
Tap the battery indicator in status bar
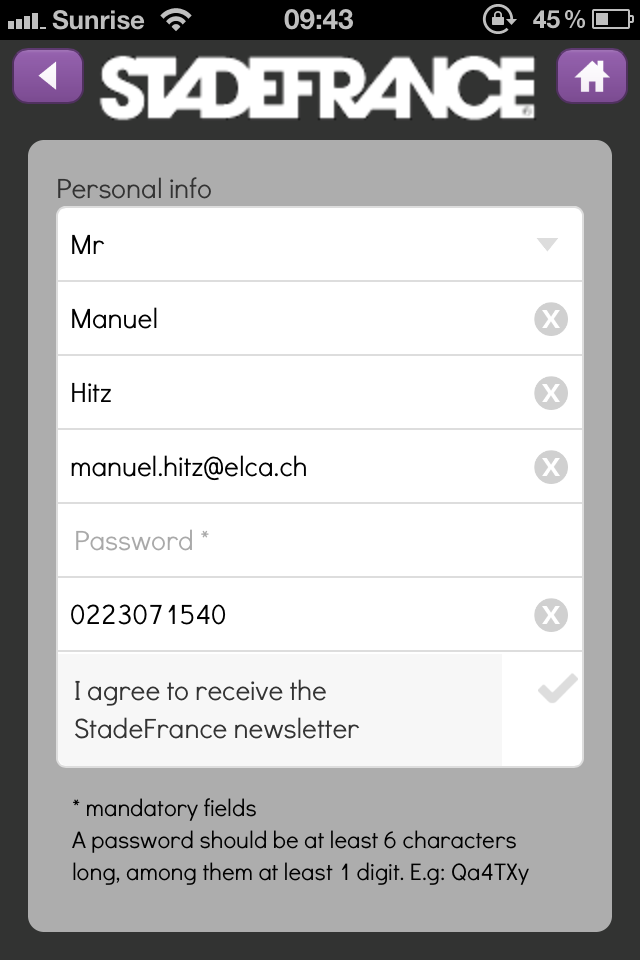click(612, 20)
